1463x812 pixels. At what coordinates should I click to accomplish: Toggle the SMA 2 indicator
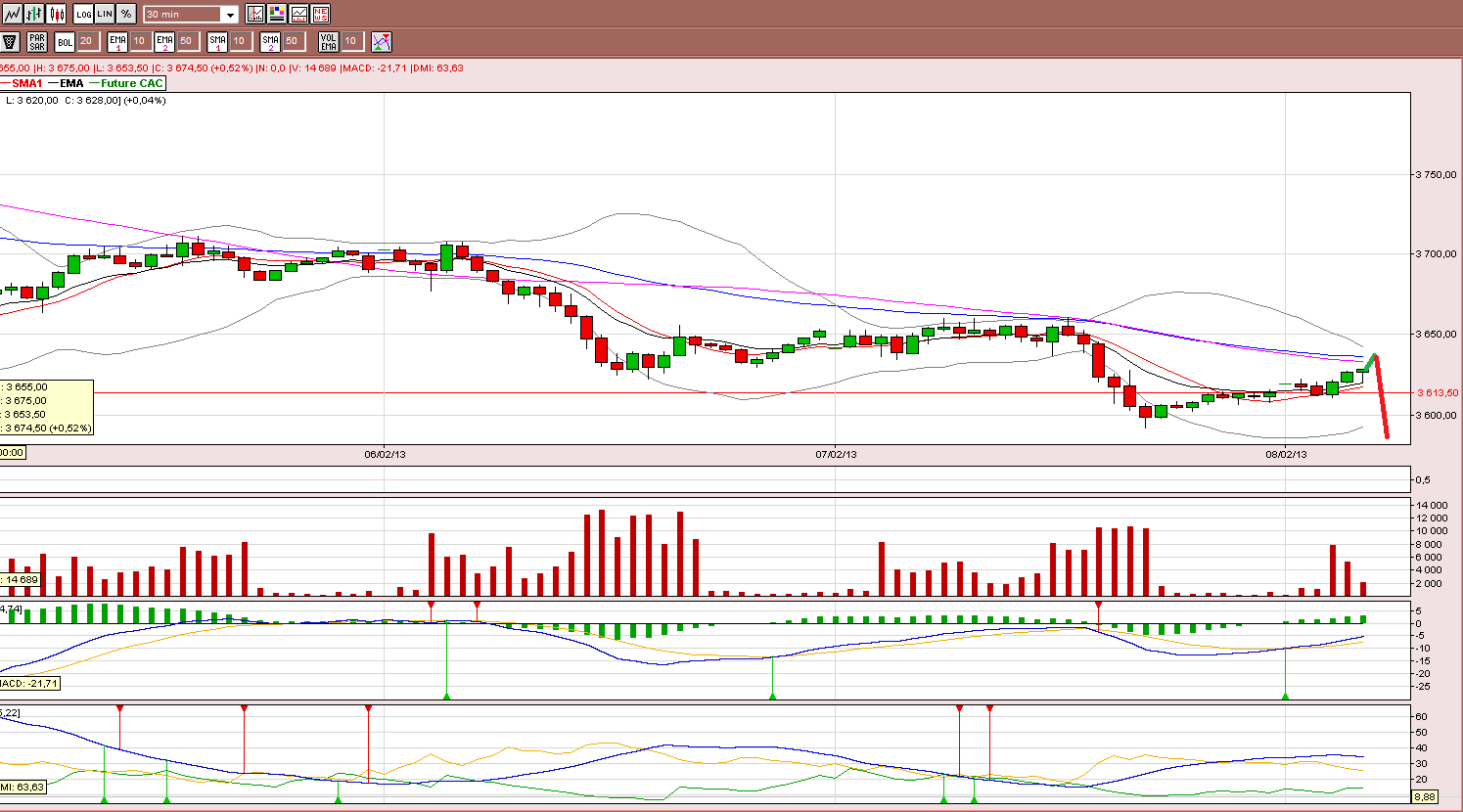pos(270,41)
